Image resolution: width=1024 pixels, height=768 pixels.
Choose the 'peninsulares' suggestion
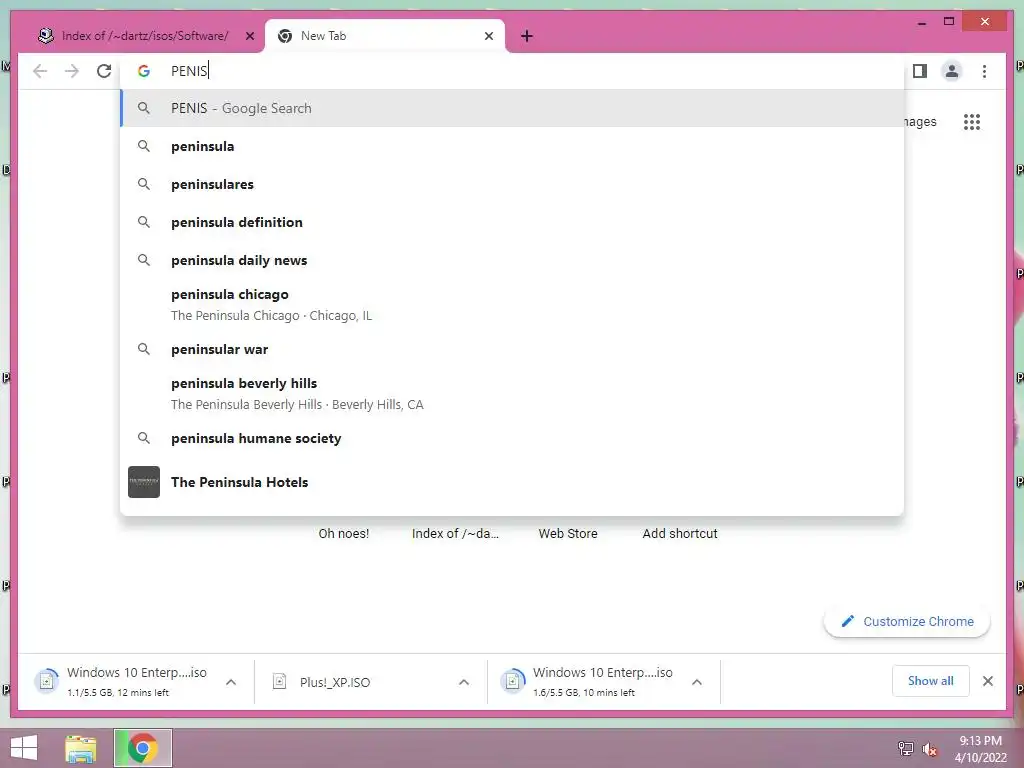point(512,184)
